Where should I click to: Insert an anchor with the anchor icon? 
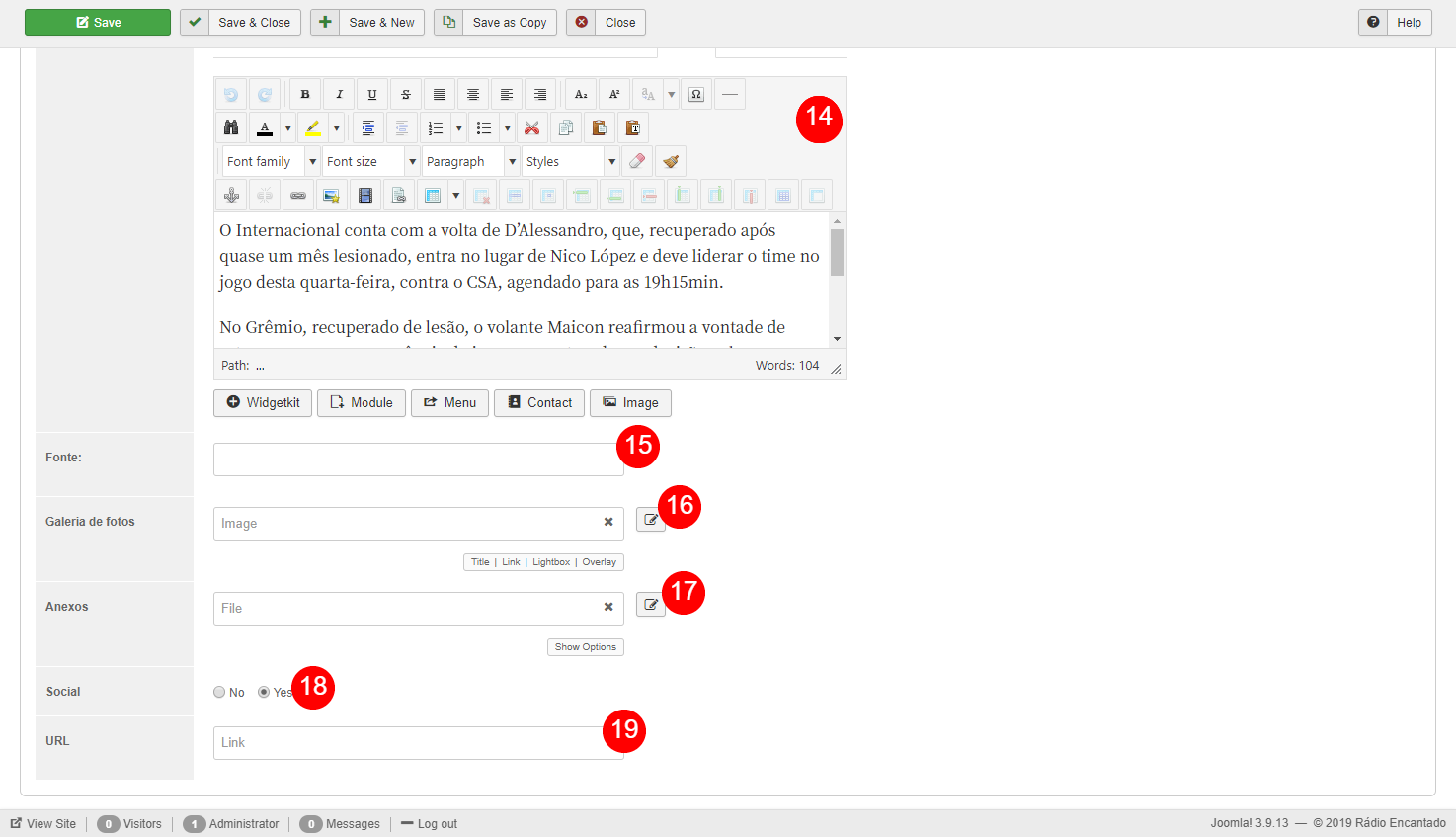(x=231, y=196)
